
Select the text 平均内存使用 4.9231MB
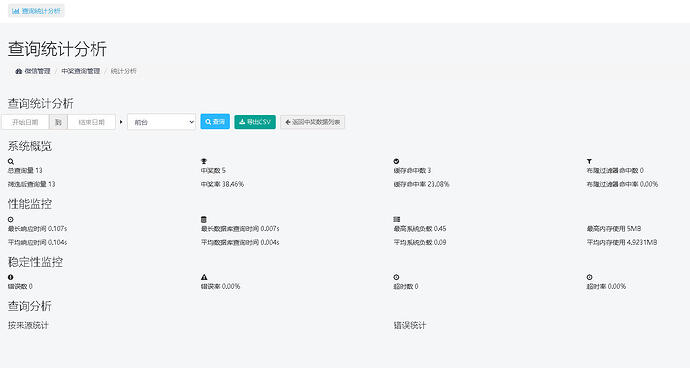622,242
